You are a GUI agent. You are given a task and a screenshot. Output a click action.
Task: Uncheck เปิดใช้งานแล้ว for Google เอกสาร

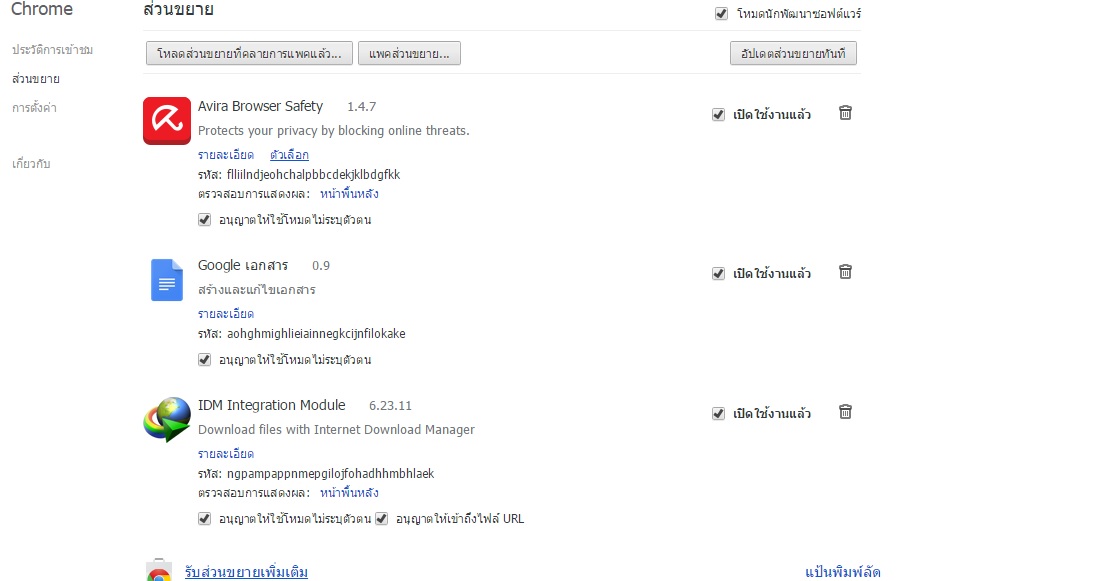click(x=718, y=273)
